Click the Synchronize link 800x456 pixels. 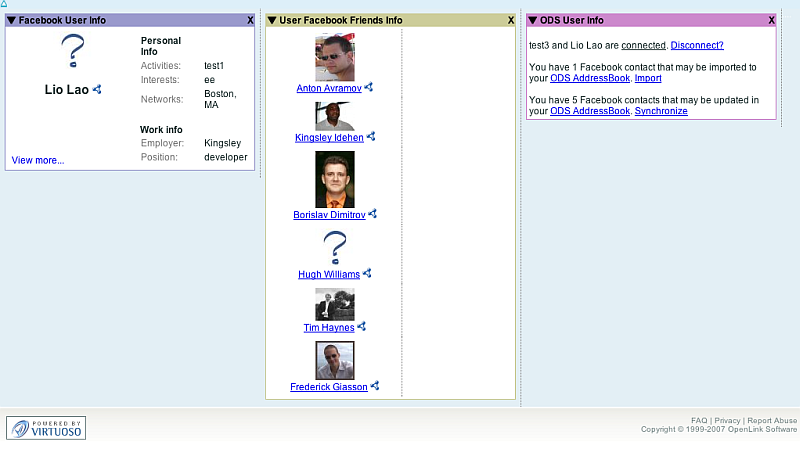(661, 111)
